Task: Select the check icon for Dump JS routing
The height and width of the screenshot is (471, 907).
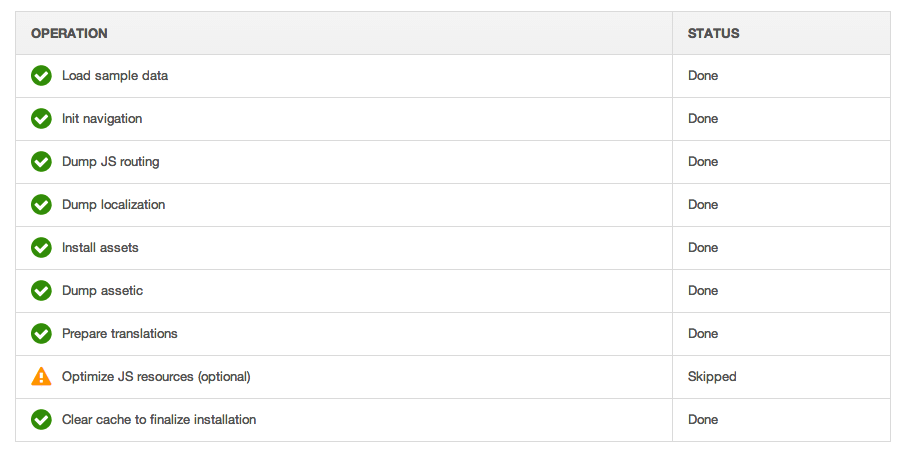Action: tap(41, 161)
